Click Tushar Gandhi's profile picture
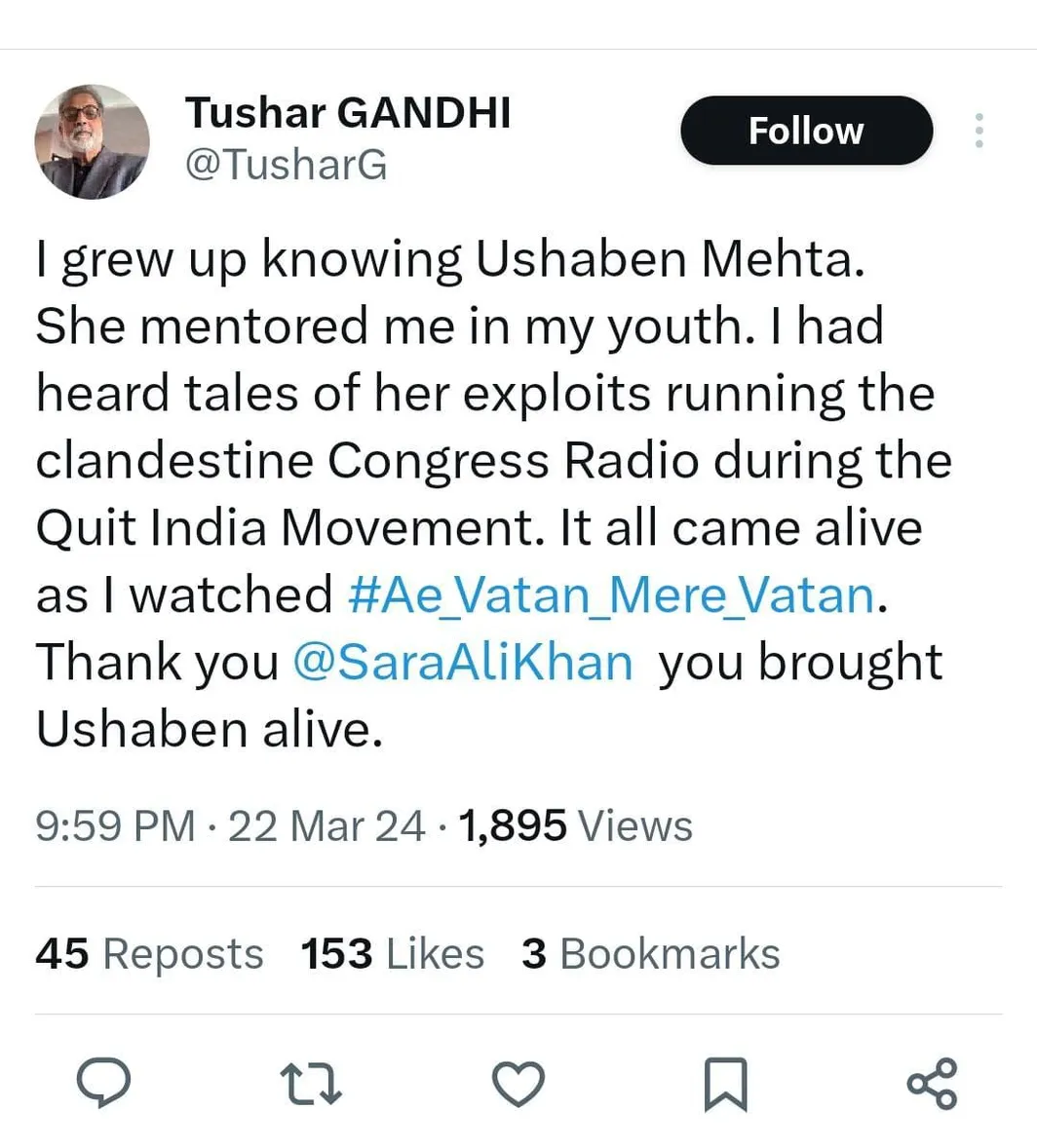 coord(93,141)
